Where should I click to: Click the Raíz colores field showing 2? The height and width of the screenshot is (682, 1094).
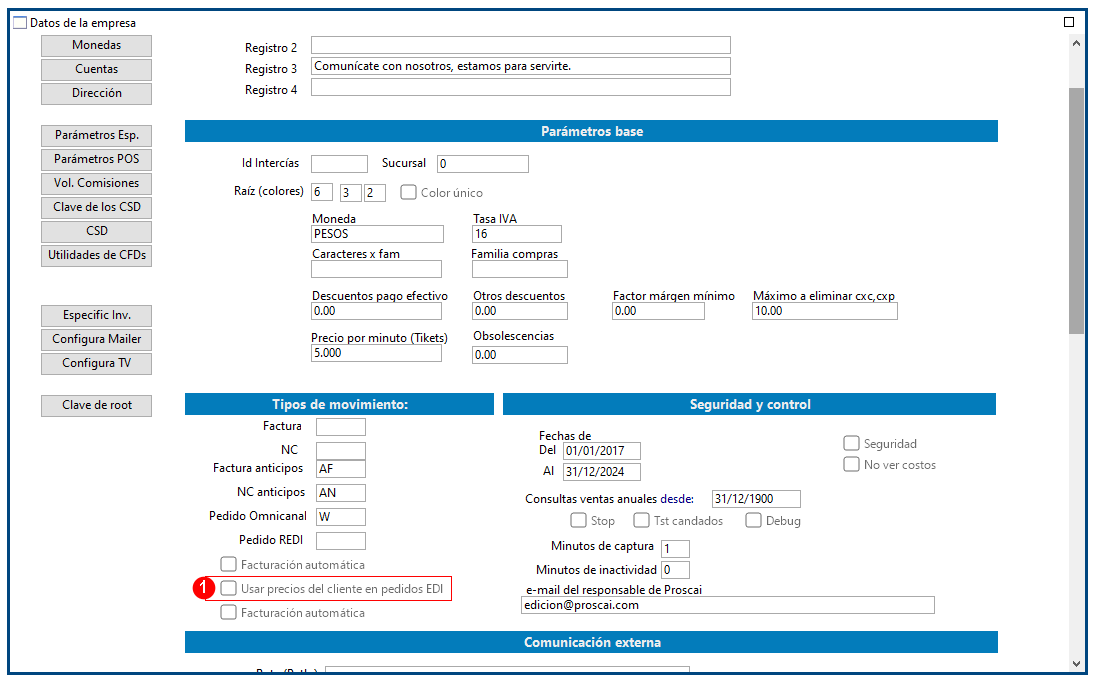coord(375,193)
